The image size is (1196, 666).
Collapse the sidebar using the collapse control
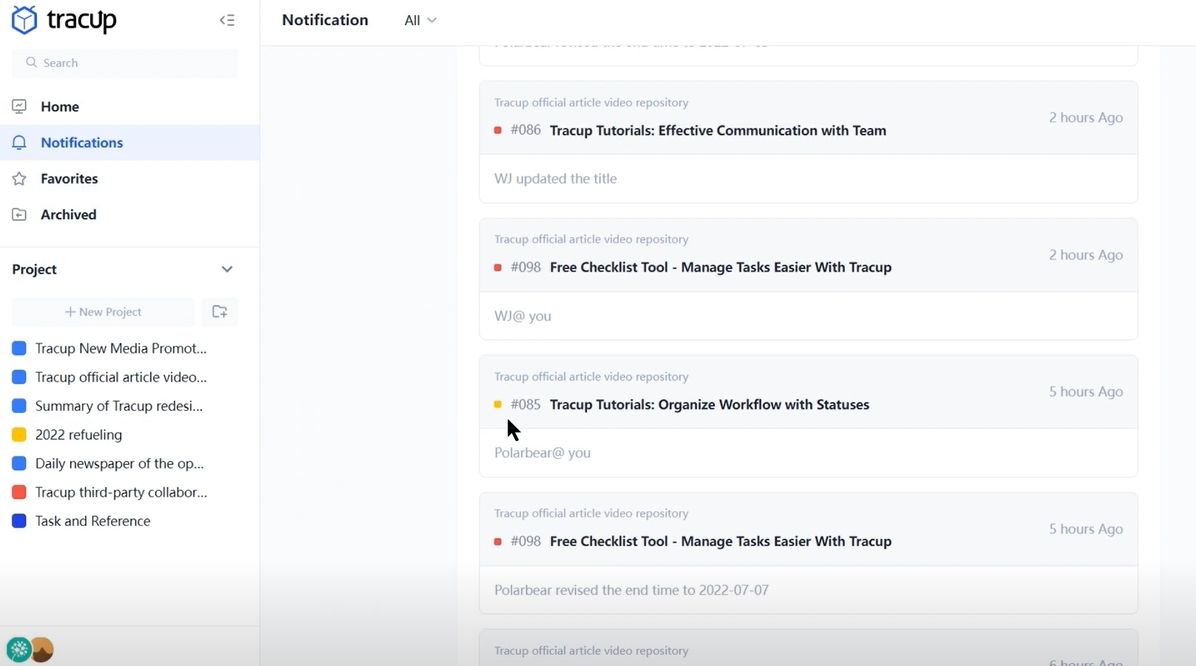click(x=227, y=19)
